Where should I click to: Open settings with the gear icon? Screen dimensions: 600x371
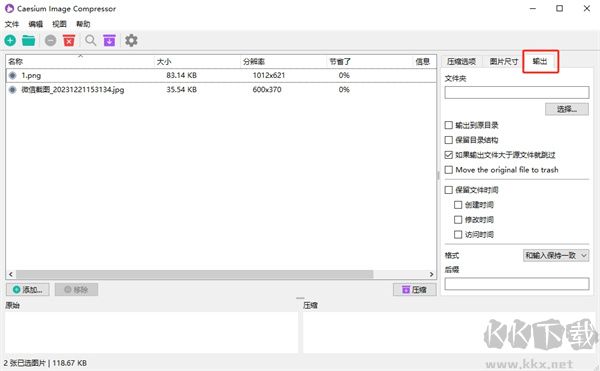click(x=131, y=40)
